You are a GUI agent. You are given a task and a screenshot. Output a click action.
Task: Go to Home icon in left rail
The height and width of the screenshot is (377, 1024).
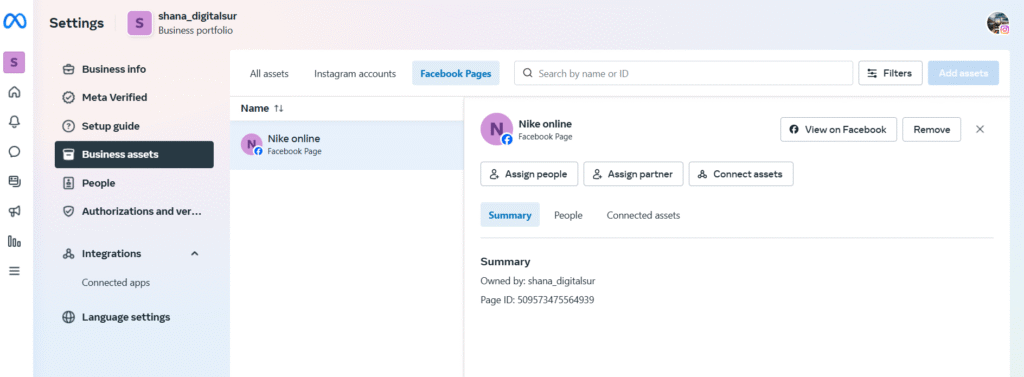click(14, 92)
